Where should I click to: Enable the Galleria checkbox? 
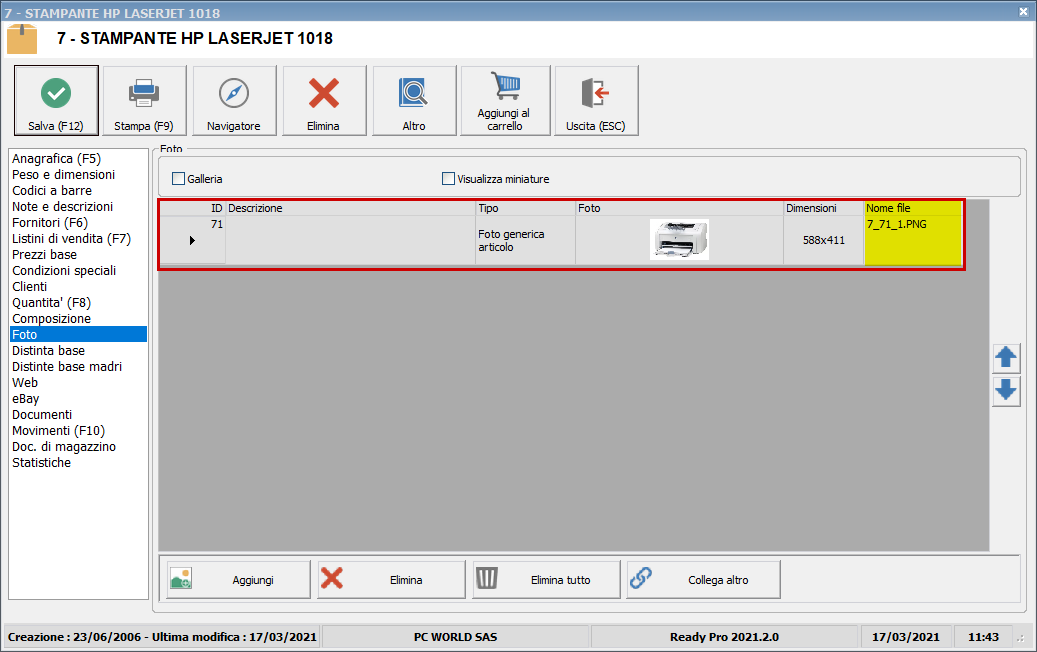click(x=179, y=179)
